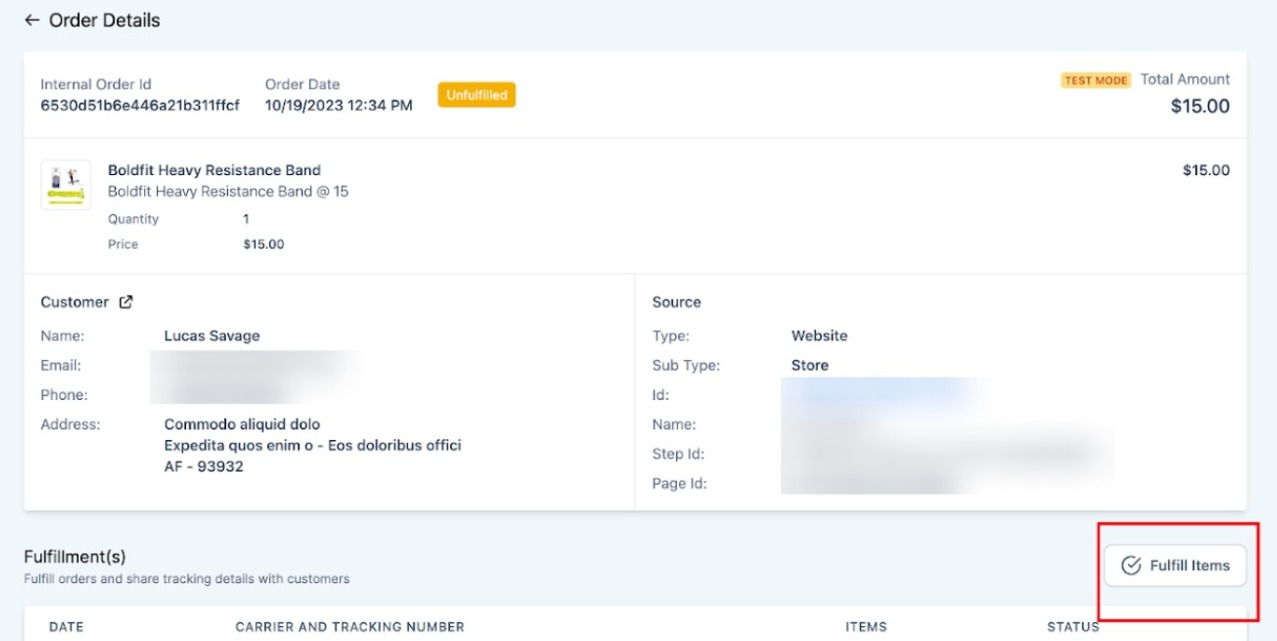Click the checkmark icon in Fulfill Items
The width and height of the screenshot is (1277, 641).
tap(1131, 565)
